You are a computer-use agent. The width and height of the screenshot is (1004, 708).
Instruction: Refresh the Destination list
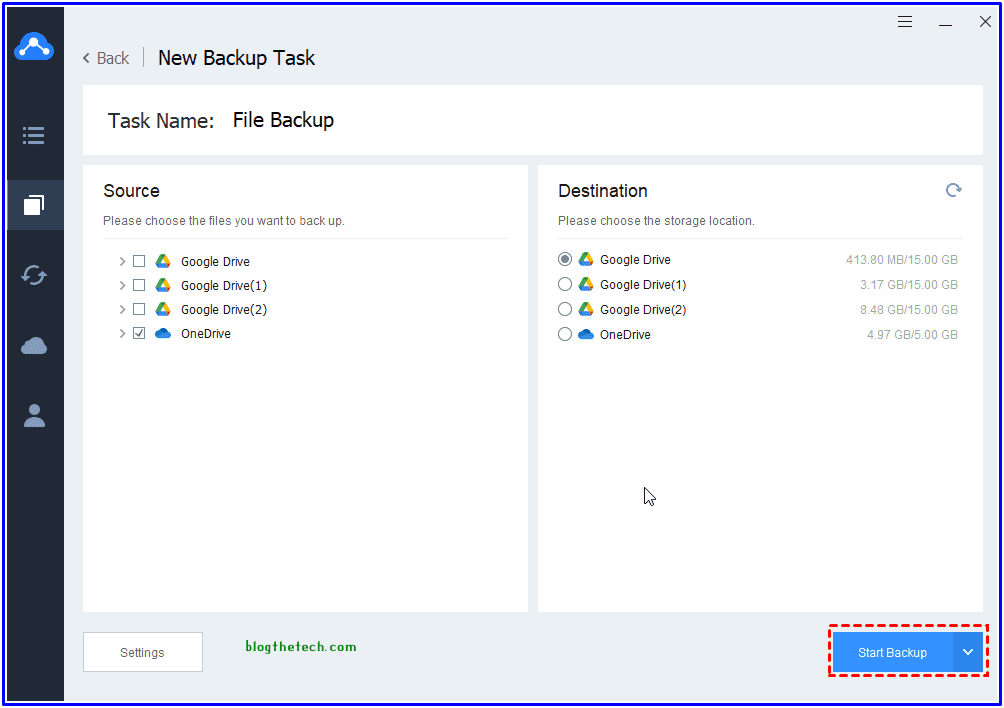click(x=953, y=190)
